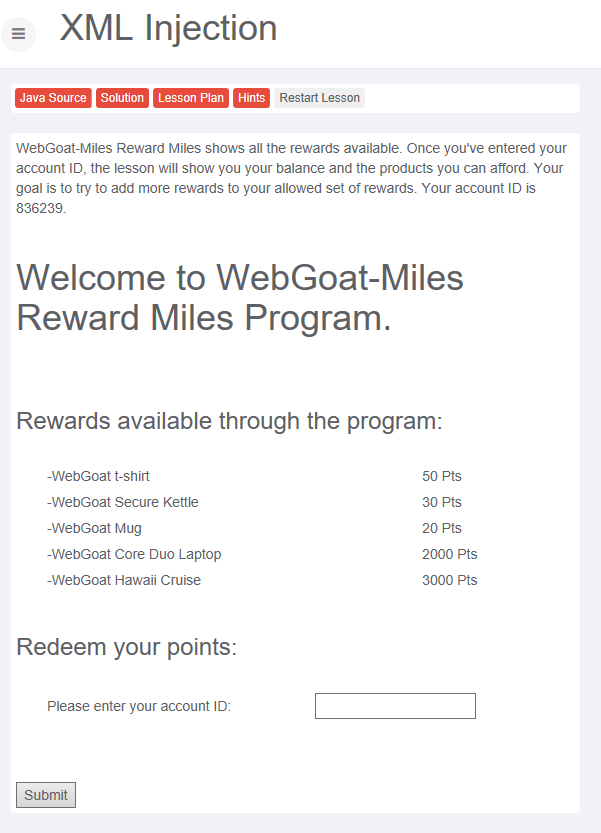Show the Hints

252,98
